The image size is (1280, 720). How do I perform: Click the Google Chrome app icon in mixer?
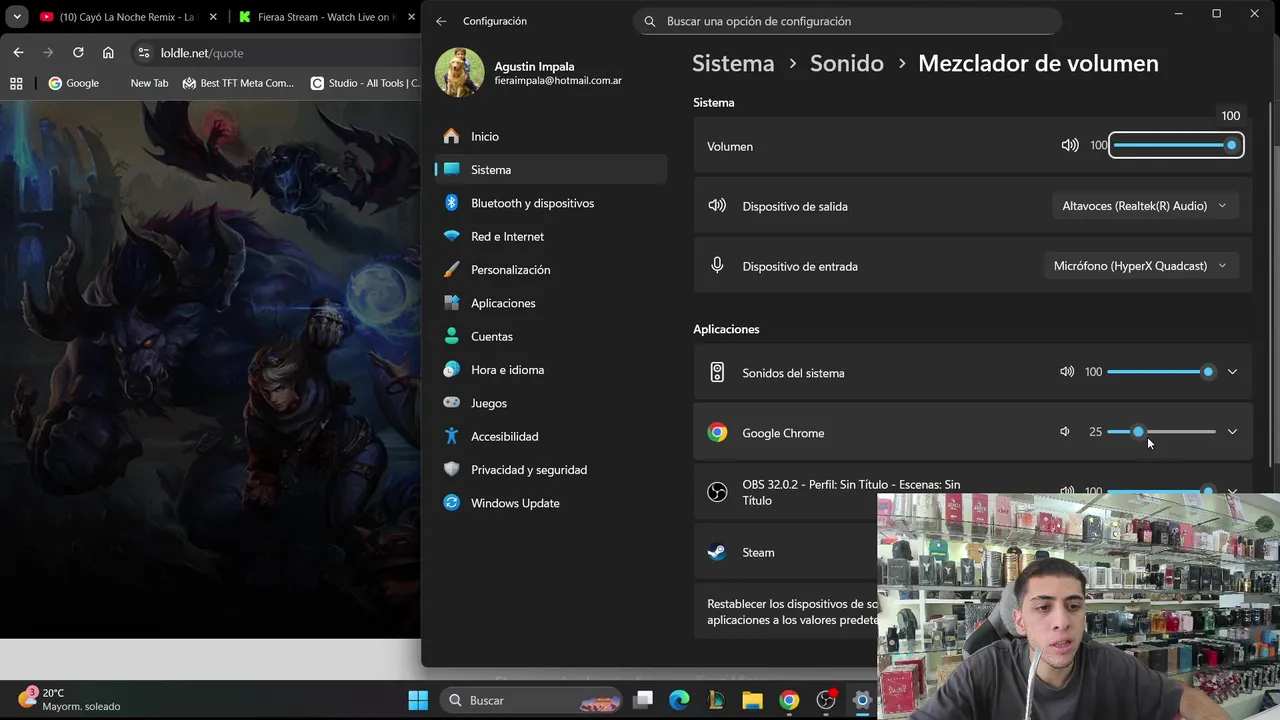(x=717, y=433)
